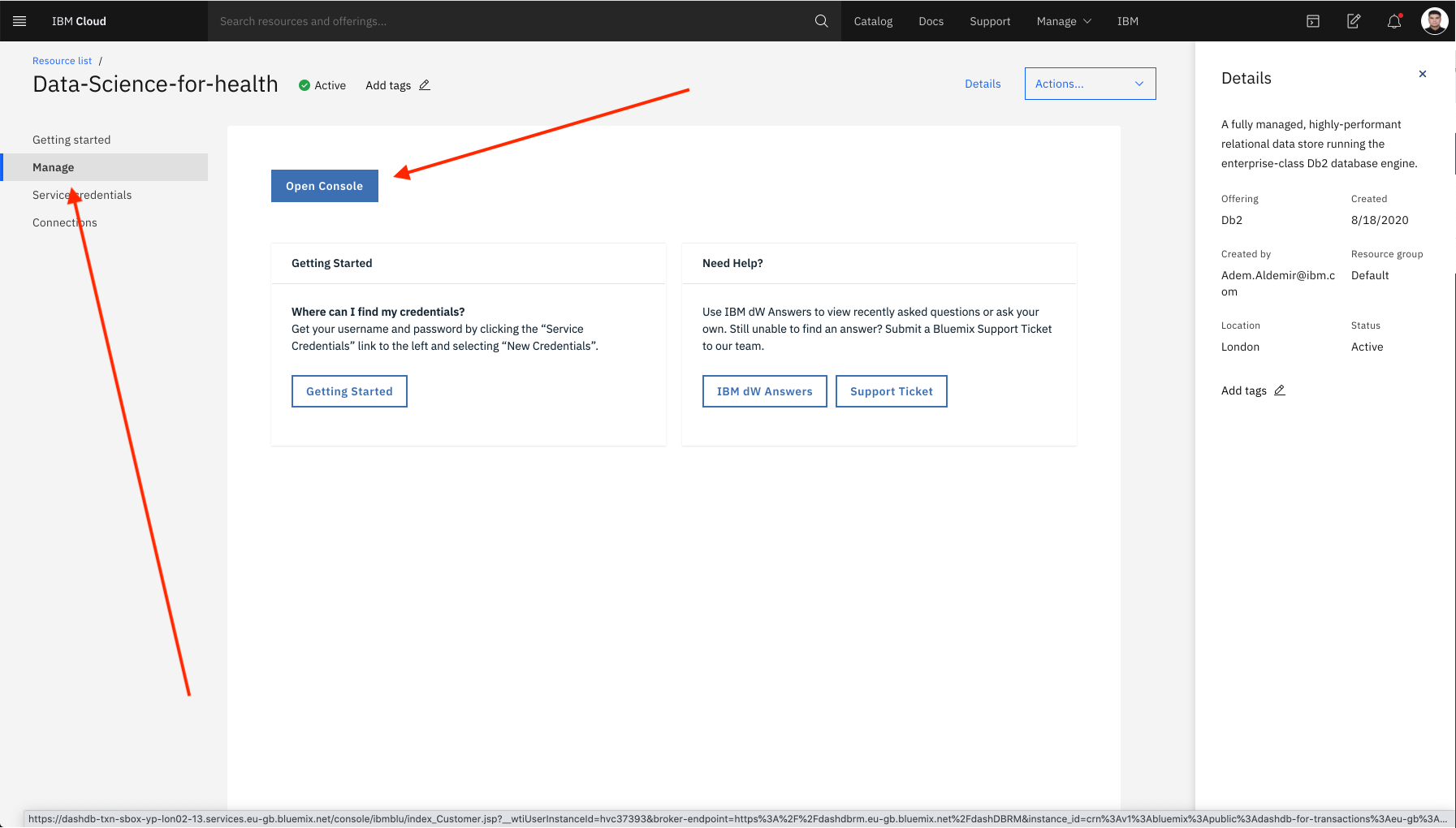Expand the Manage menu in top bar
1456x828 pixels.
[x=1064, y=21]
